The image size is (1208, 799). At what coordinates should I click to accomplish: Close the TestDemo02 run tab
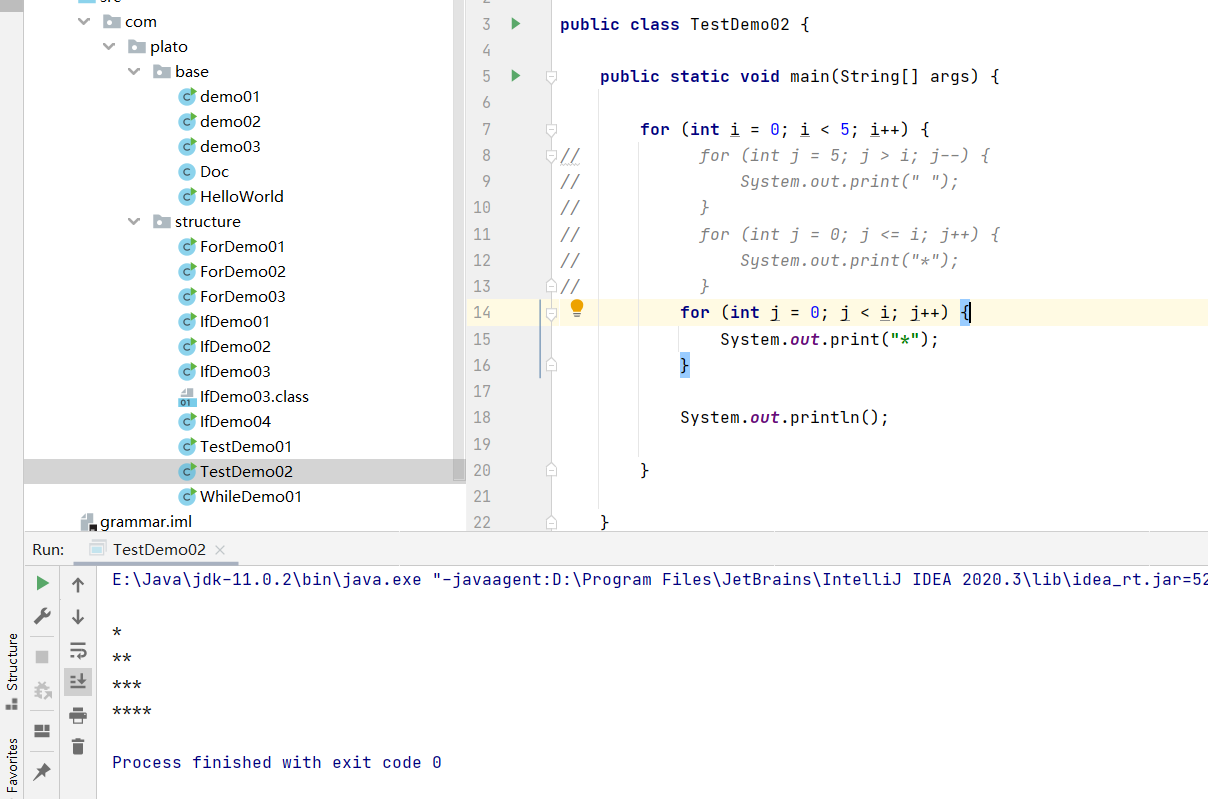(x=220, y=550)
